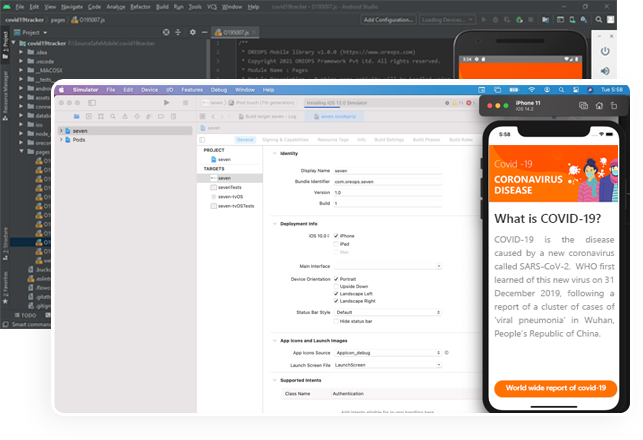Screen dimensions: 643x440
Task: Open the Xcode Find navigator magnifier icon
Action: 113,116
